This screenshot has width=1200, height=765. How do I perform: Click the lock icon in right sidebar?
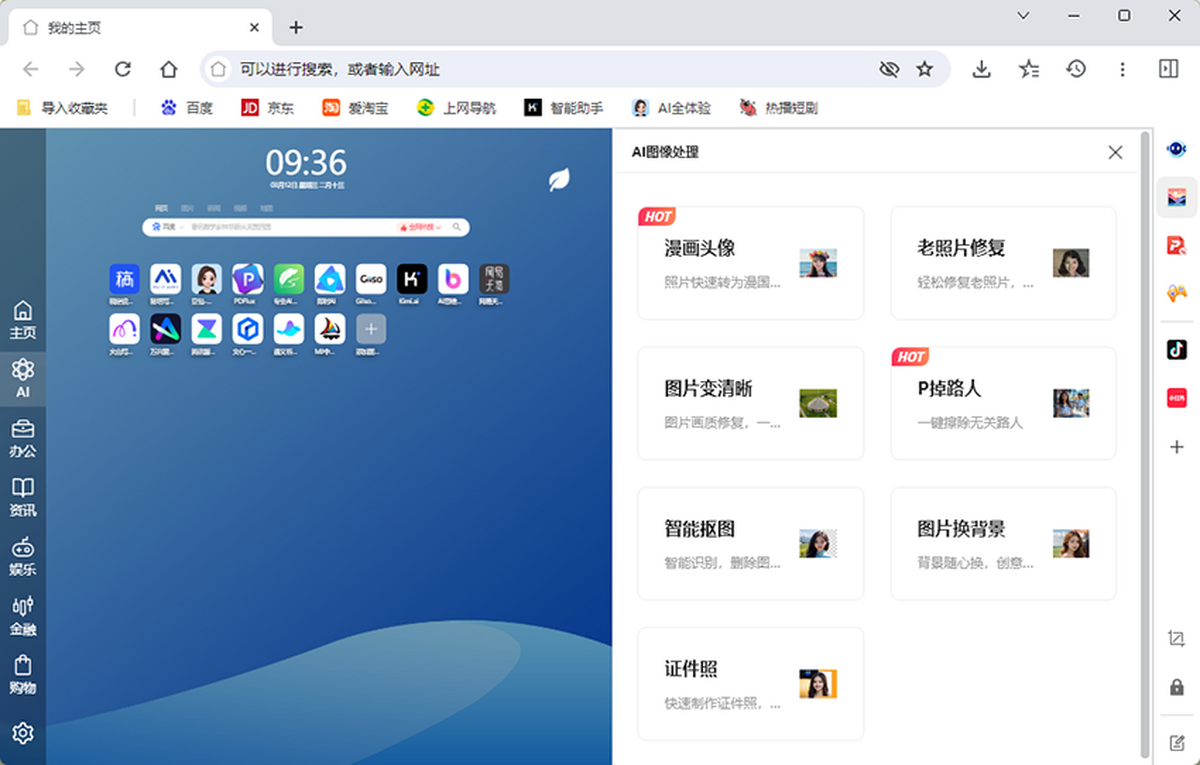coord(1176,688)
